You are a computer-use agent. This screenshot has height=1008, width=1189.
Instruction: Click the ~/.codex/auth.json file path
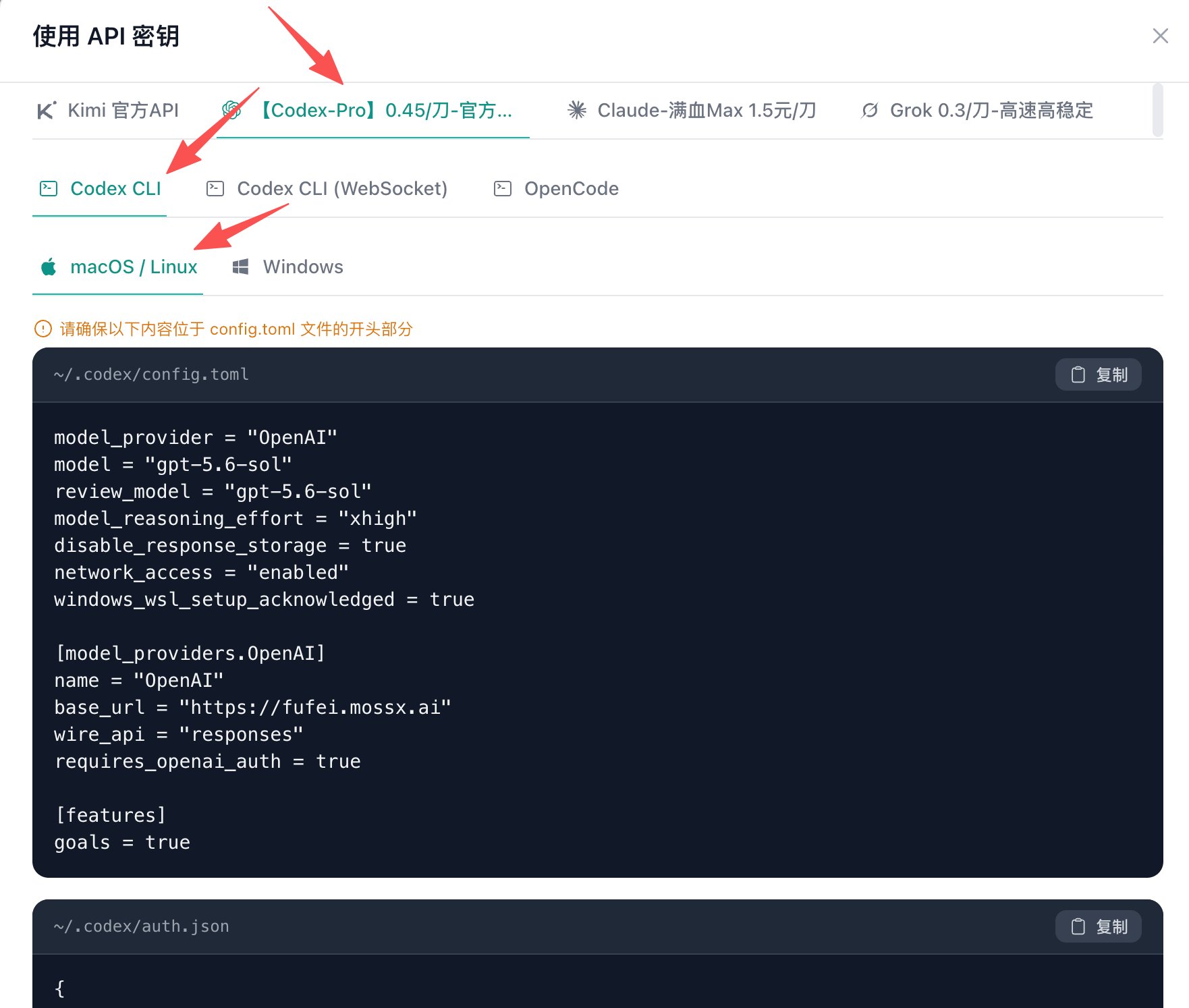pos(142,926)
